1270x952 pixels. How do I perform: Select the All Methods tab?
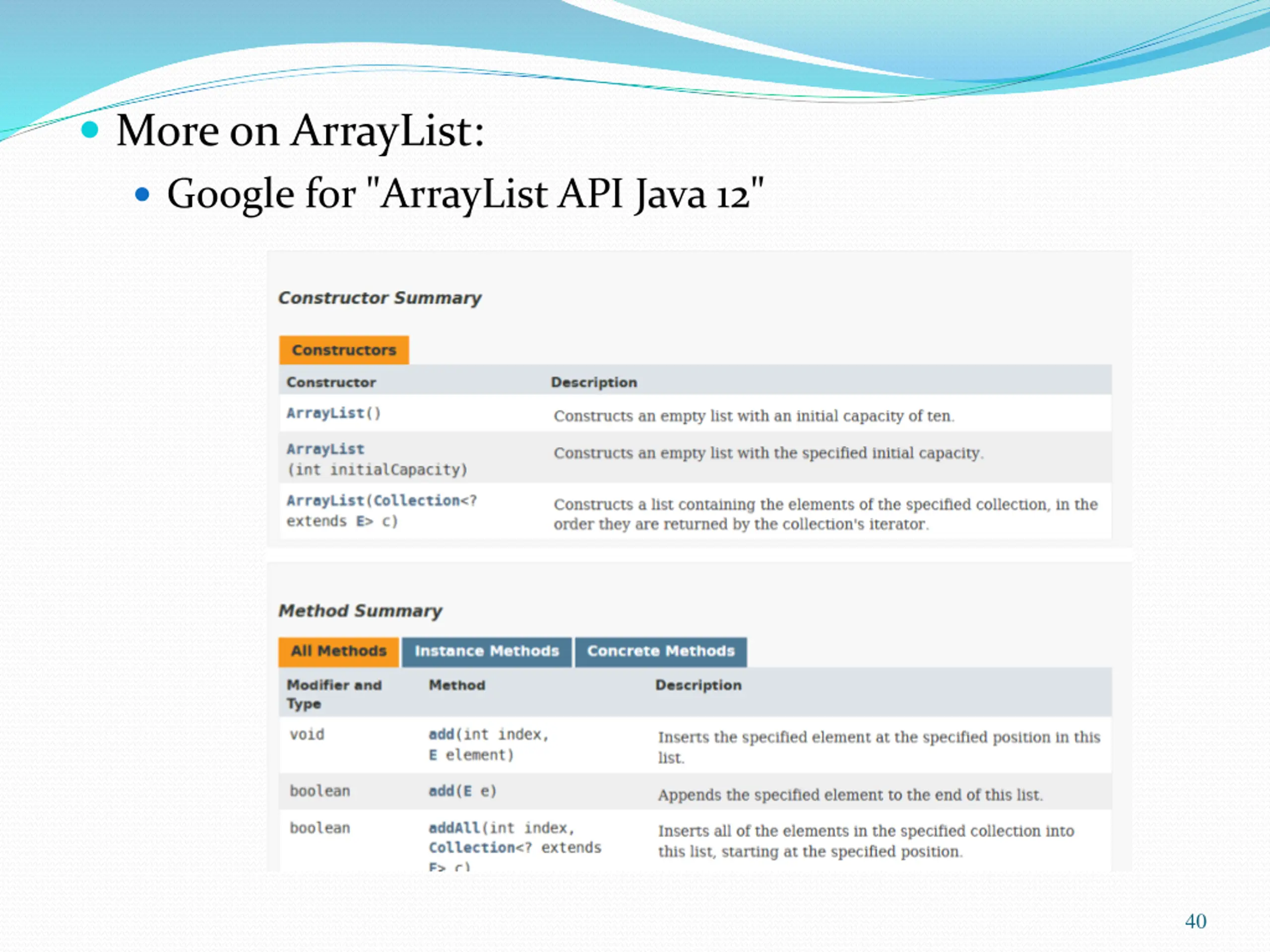338,652
